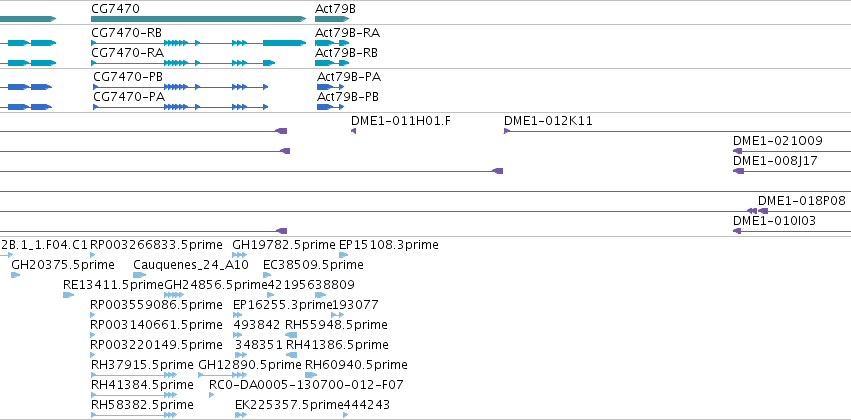This screenshot has height=420, width=851.
Task: Select the Act79B-PB protein label
Action: pos(348,97)
